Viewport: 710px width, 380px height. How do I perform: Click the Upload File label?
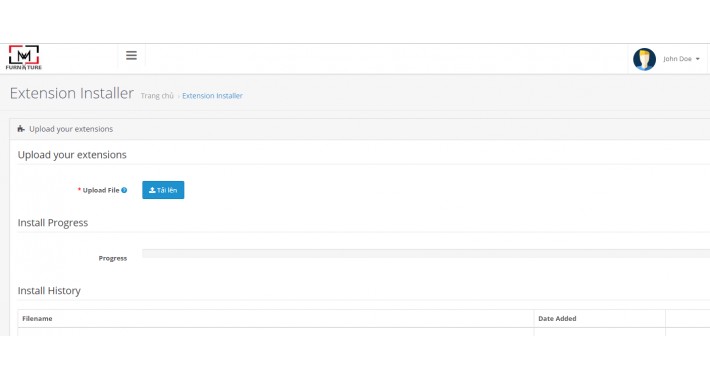click(x=101, y=190)
